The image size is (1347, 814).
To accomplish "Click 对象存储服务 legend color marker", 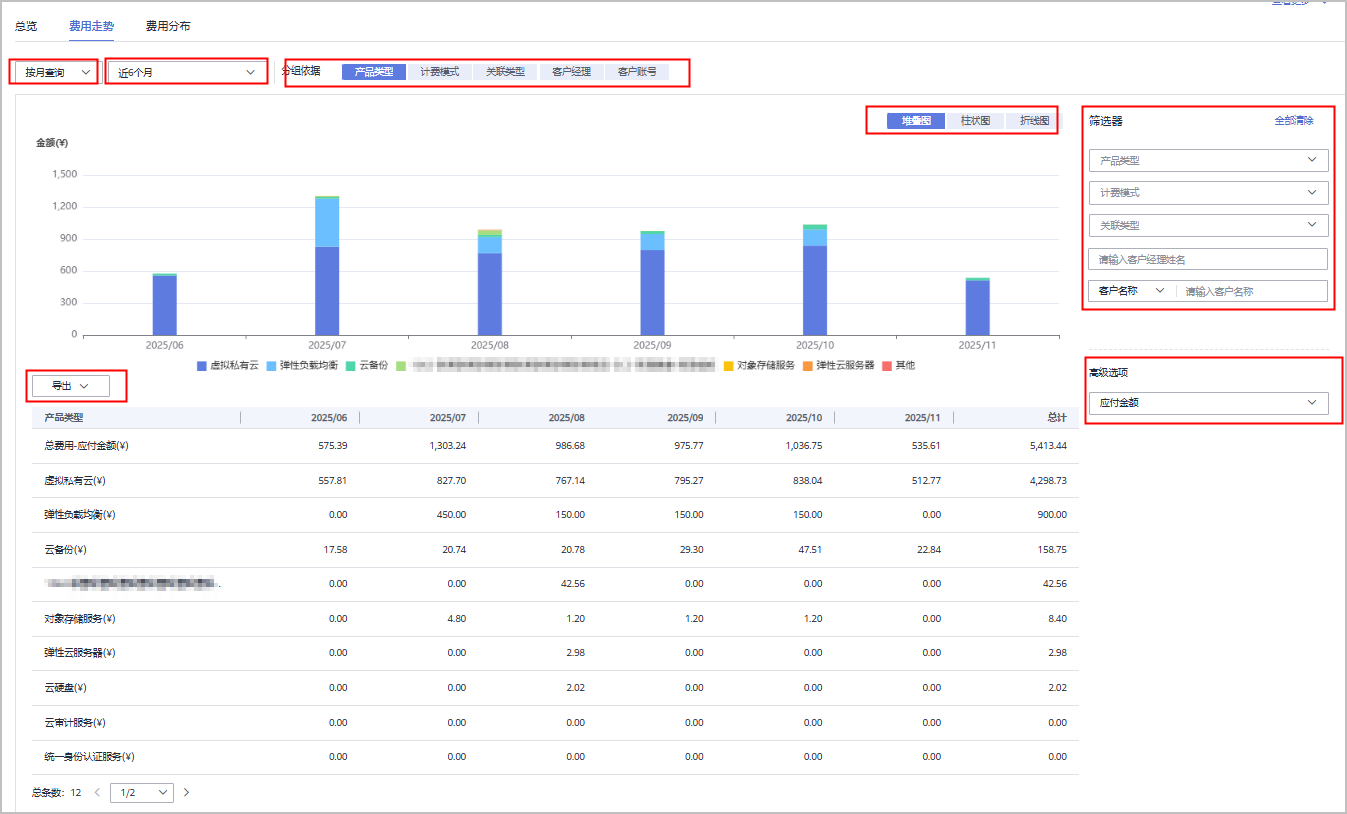I will pos(728,366).
